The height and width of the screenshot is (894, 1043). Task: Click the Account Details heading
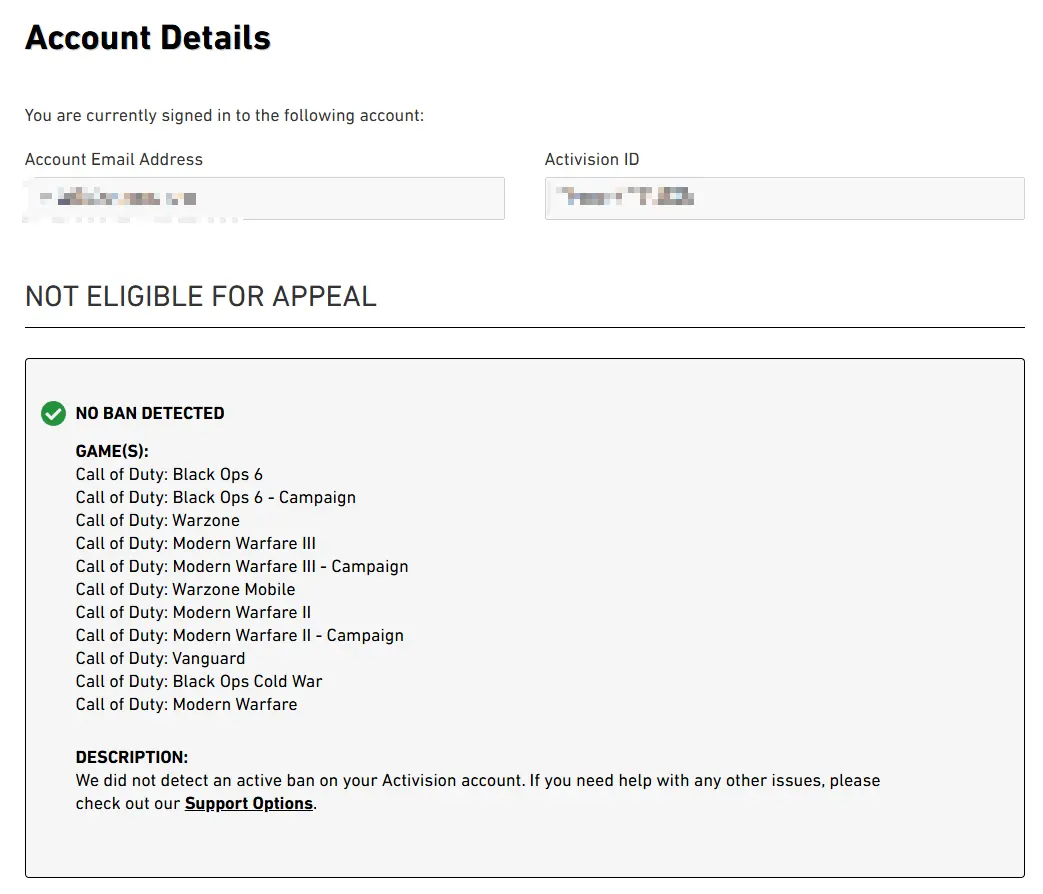coord(148,38)
